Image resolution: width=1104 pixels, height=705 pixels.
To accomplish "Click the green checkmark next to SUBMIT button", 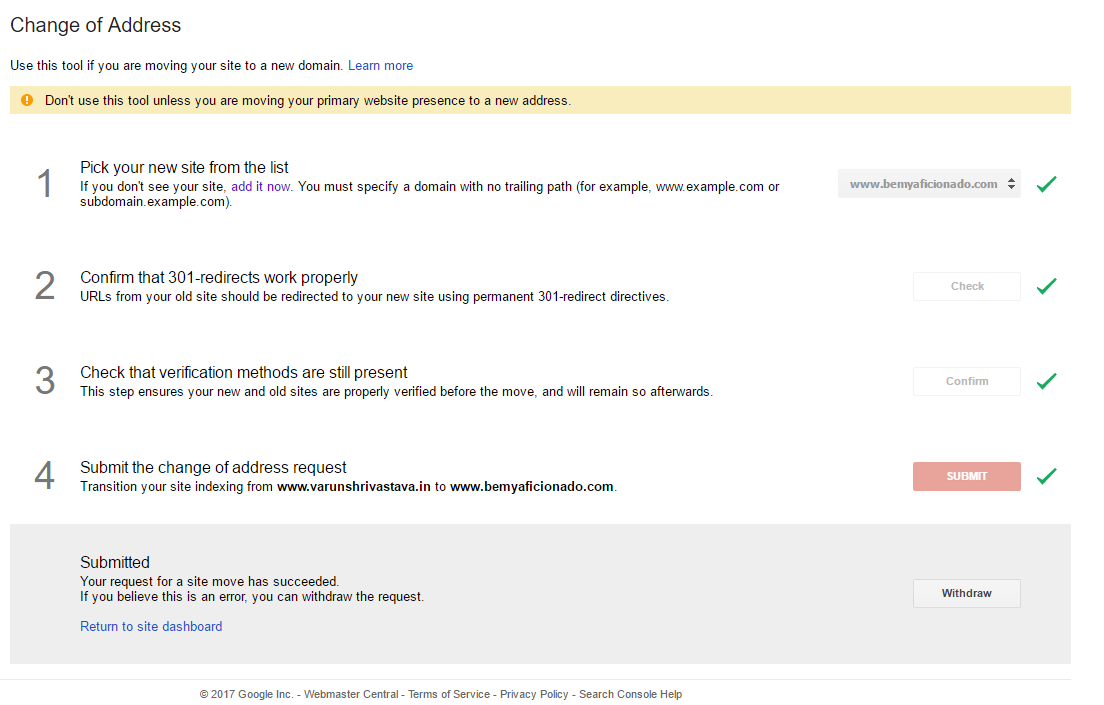I will [x=1046, y=476].
